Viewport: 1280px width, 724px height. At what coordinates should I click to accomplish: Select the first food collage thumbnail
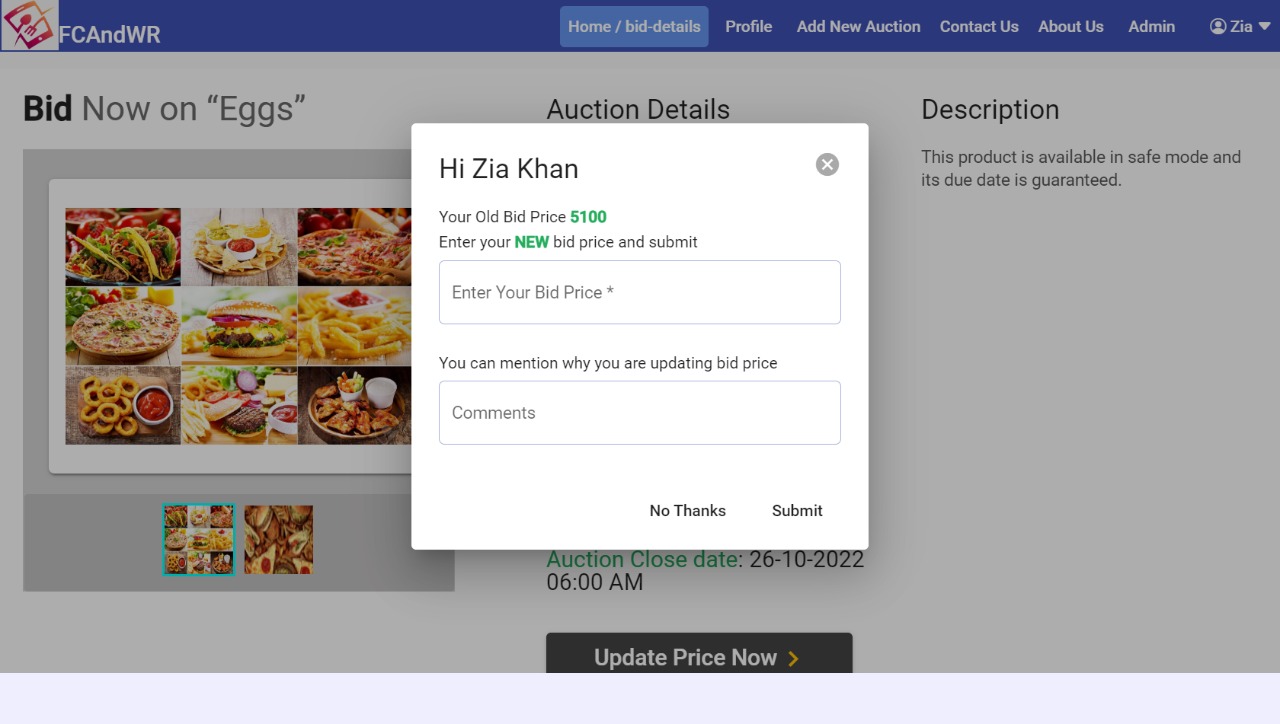click(198, 540)
